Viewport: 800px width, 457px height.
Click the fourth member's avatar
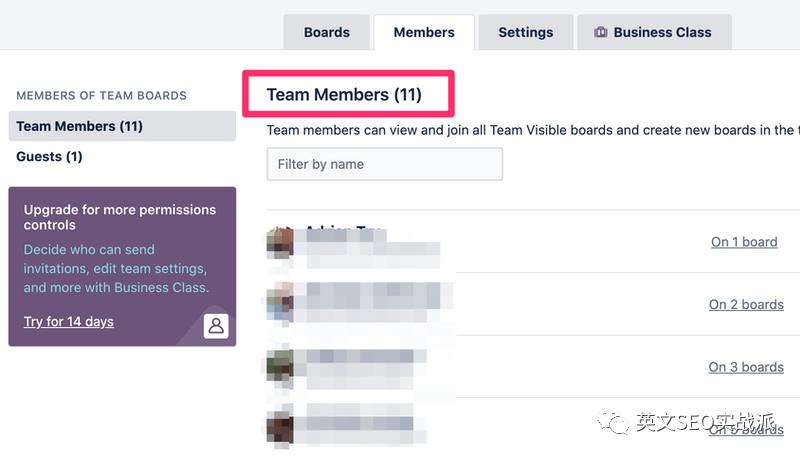tap(280, 427)
